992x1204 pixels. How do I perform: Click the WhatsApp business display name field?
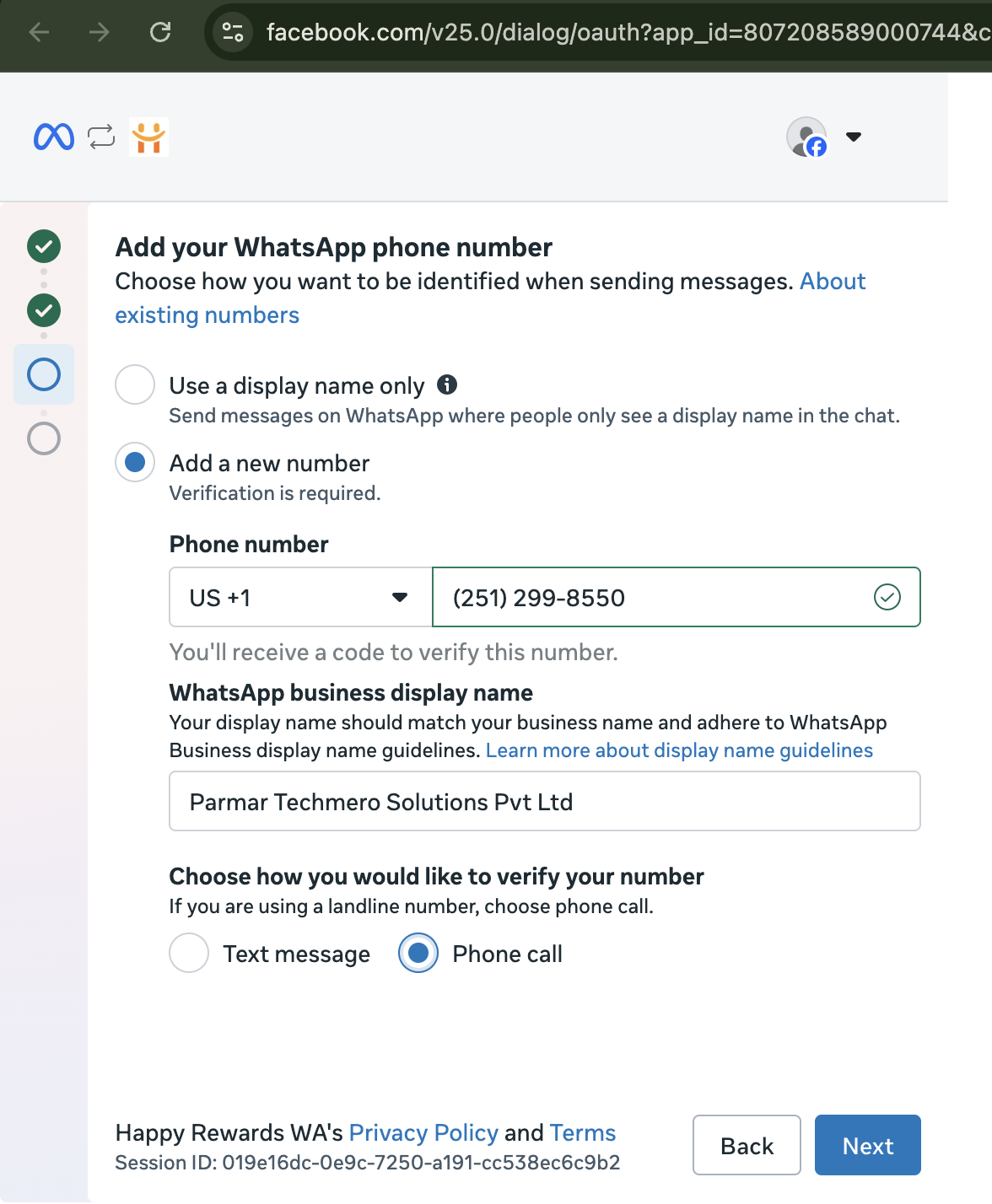(x=545, y=801)
